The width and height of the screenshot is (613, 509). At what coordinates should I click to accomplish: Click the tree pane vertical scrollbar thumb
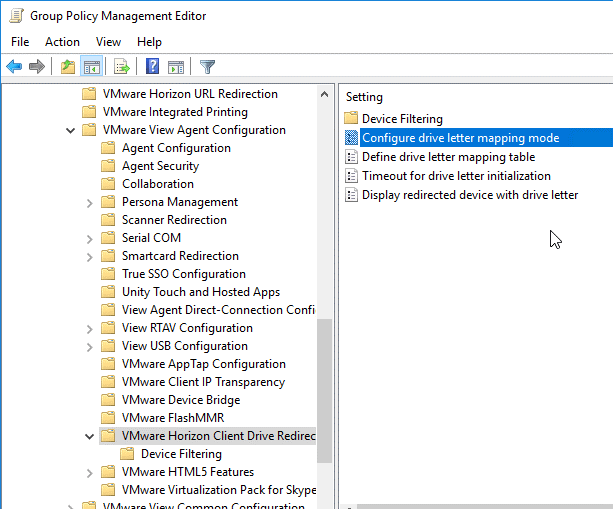tap(324, 391)
